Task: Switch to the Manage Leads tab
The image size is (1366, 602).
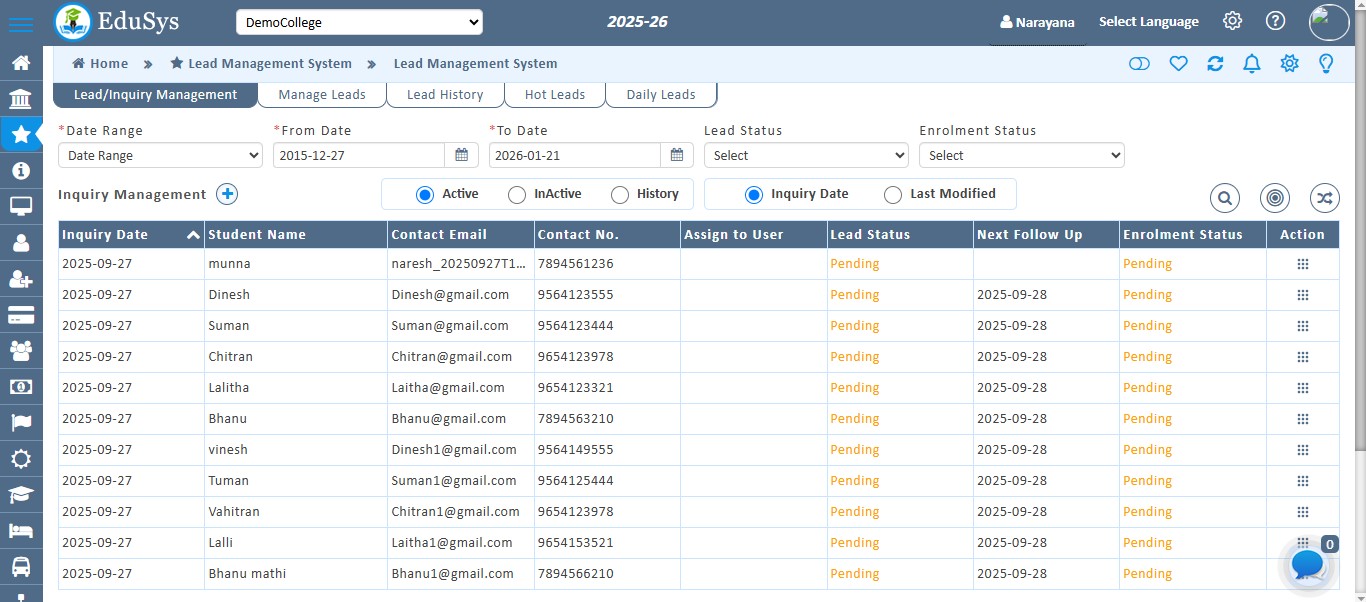Action: [322, 95]
